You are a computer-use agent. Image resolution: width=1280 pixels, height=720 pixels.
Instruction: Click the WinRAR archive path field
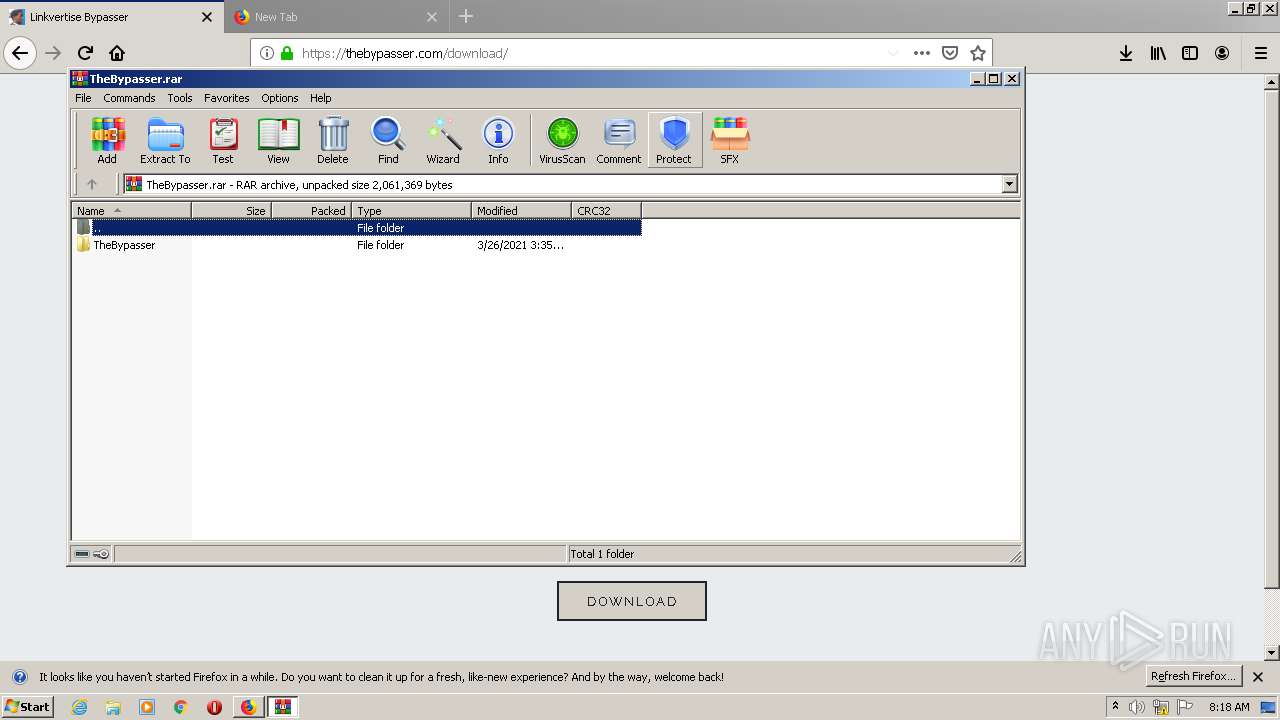point(563,184)
